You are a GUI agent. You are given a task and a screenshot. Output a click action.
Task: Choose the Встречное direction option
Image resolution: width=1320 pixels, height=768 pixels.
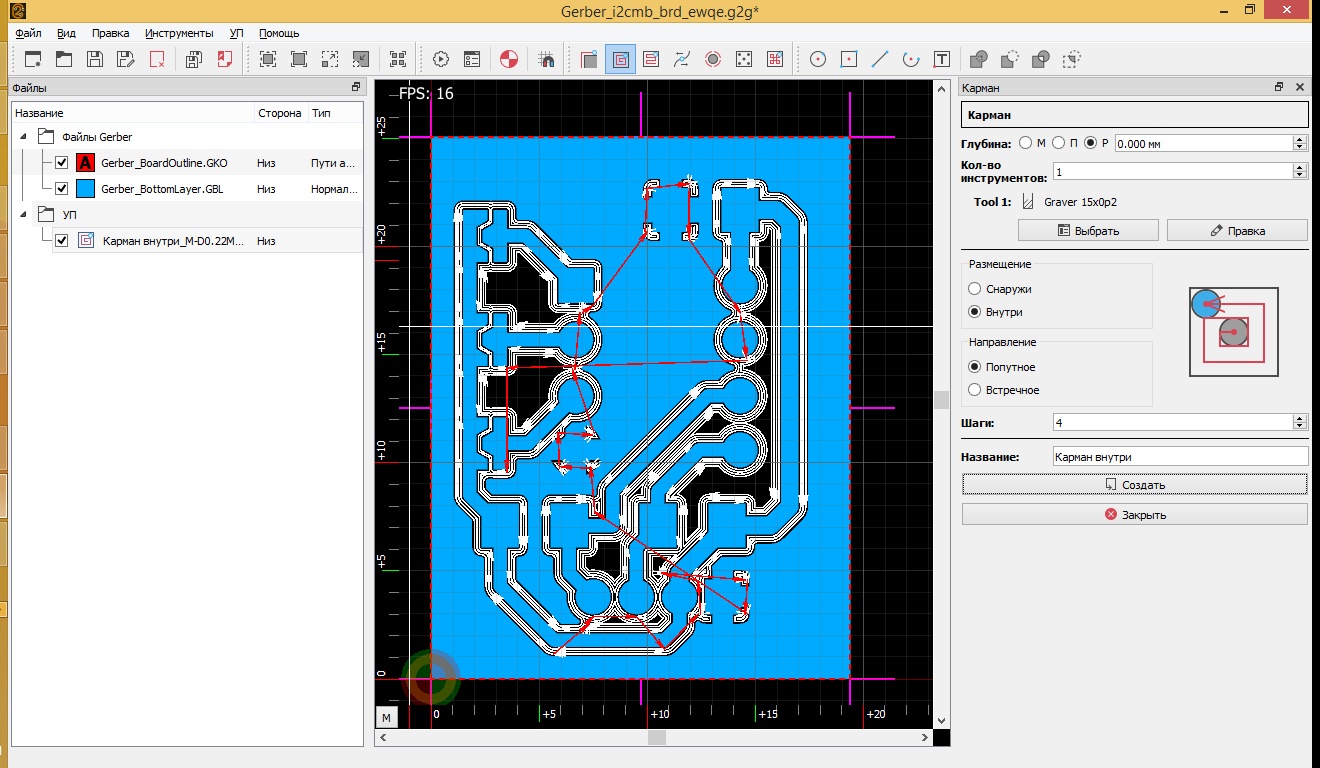[975, 390]
